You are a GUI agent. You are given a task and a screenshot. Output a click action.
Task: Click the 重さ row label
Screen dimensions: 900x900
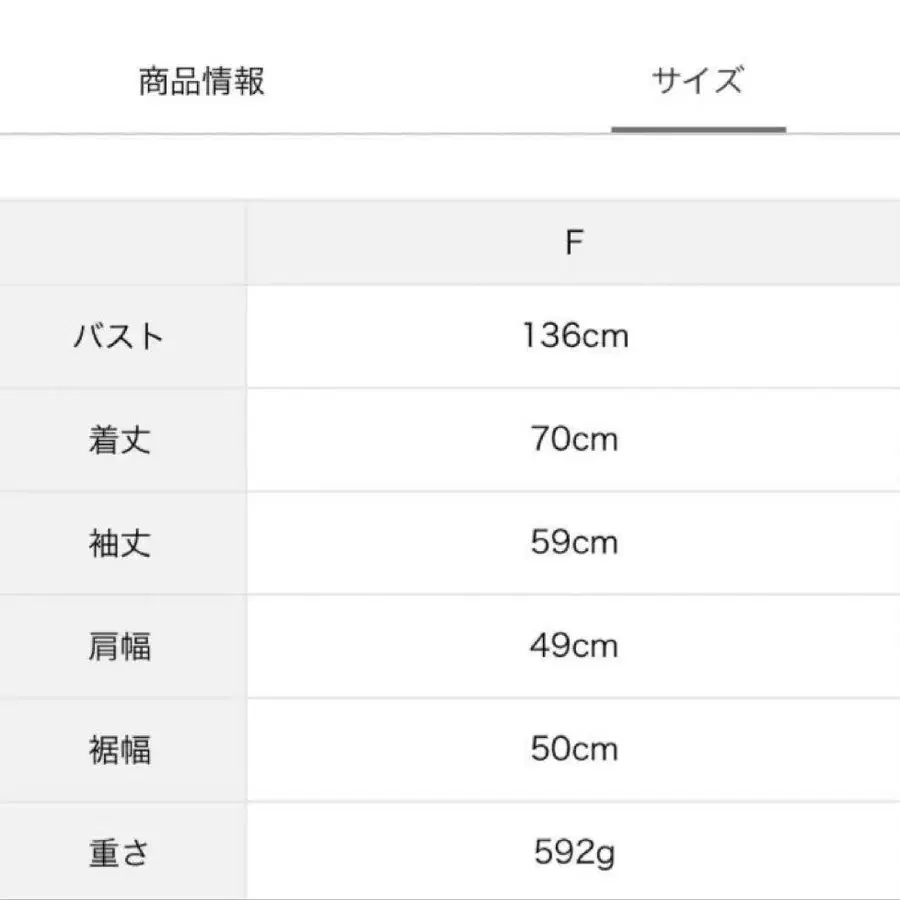[119, 854]
